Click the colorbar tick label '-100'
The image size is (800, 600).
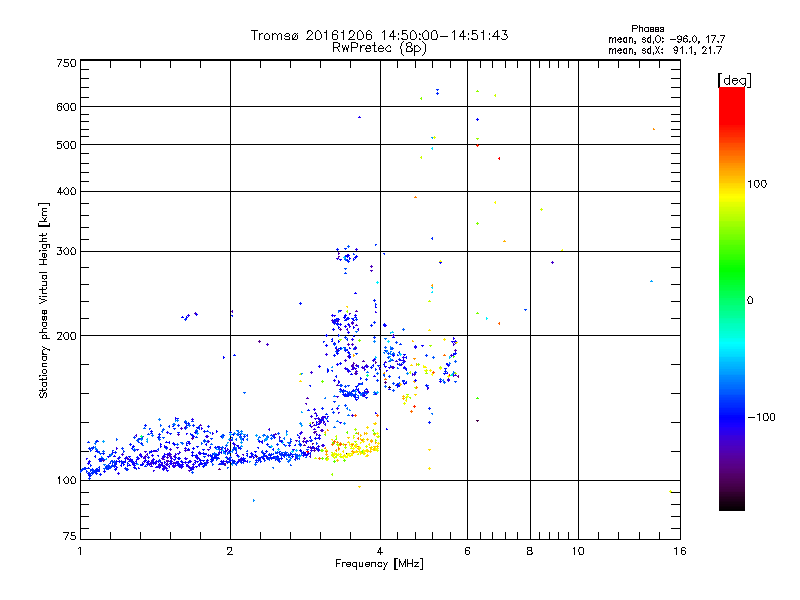coord(761,417)
